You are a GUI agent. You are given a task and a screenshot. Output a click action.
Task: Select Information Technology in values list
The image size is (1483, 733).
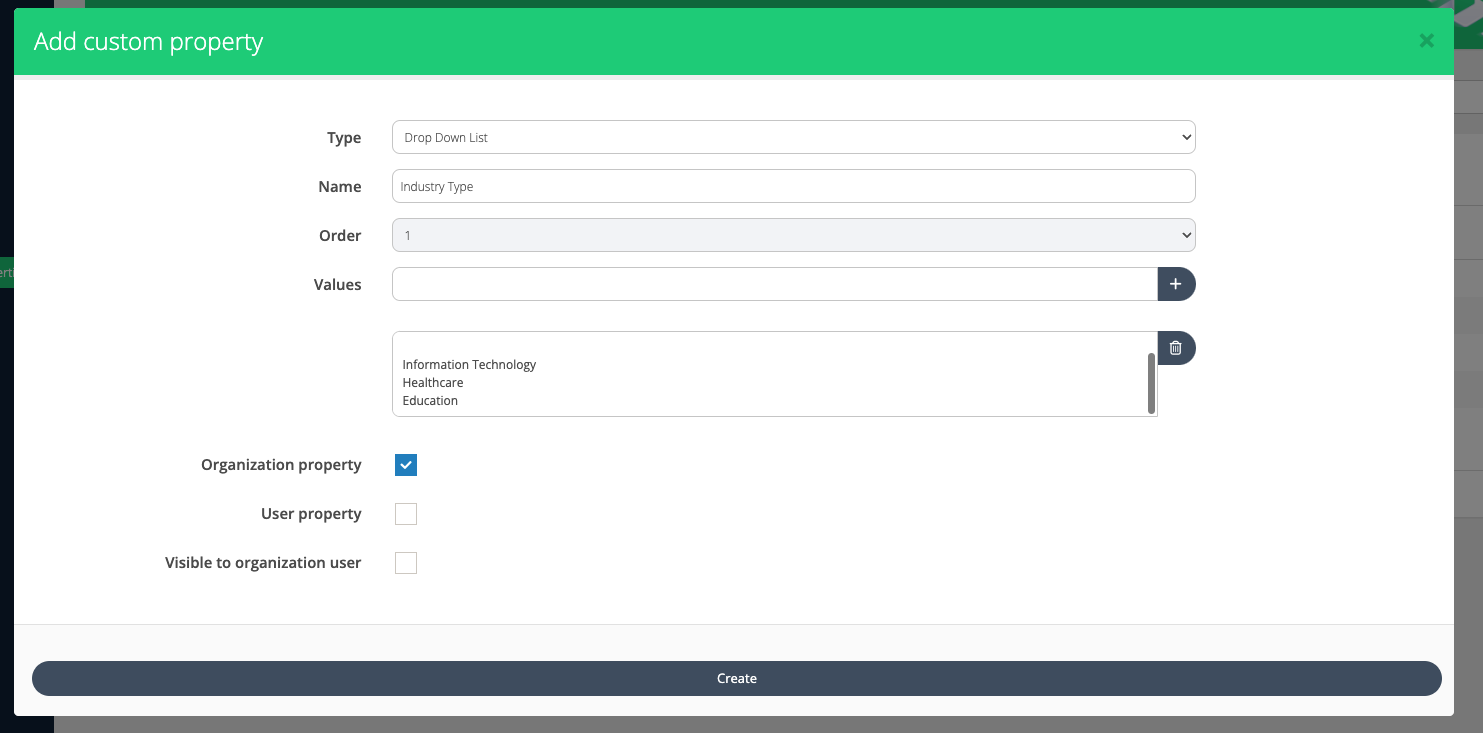tap(469, 365)
